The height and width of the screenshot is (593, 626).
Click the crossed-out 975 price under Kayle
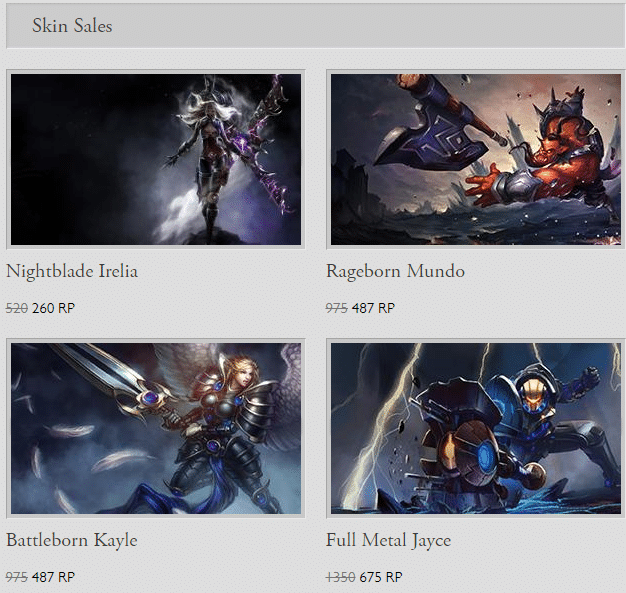17,577
